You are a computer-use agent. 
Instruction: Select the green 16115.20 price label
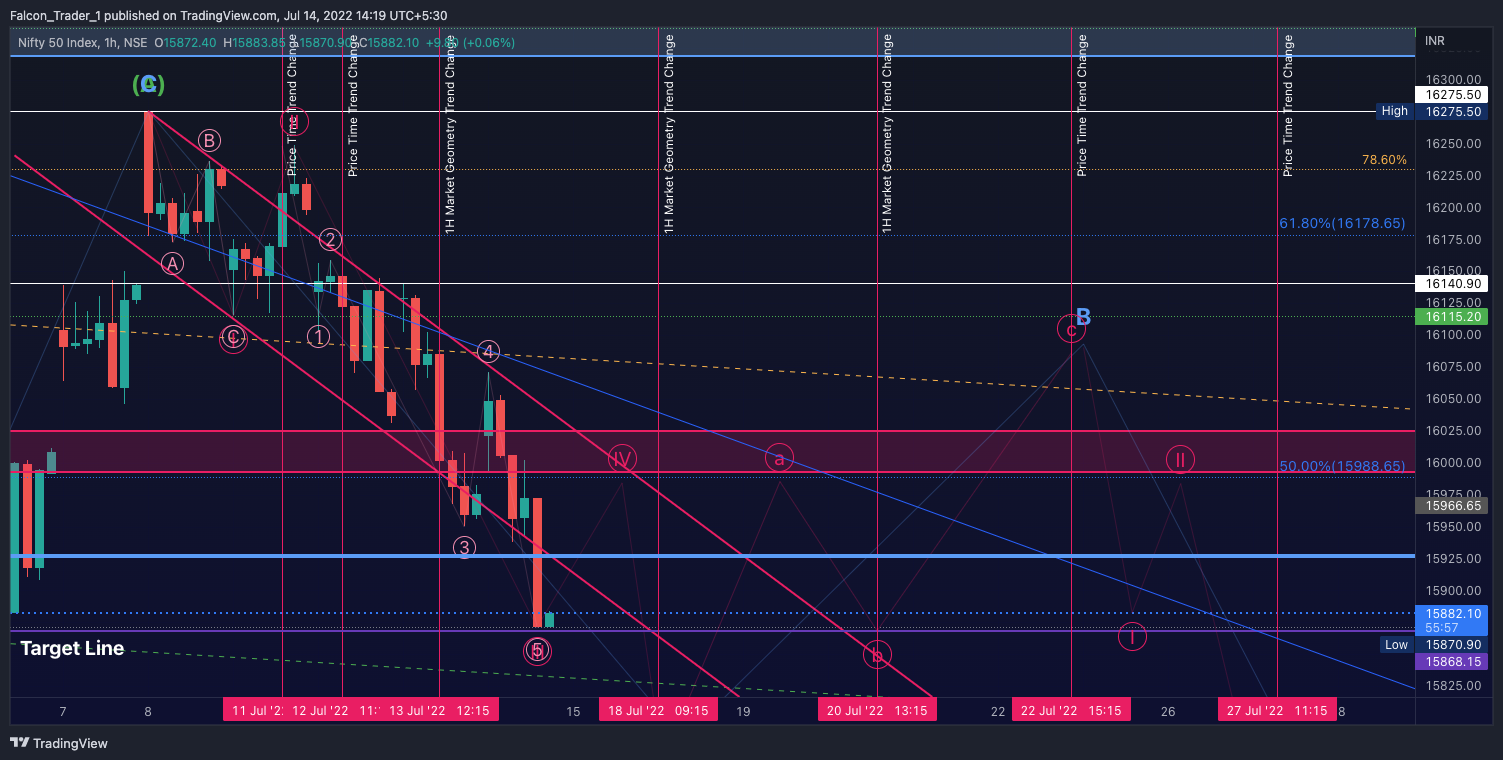pyautogui.click(x=1452, y=316)
